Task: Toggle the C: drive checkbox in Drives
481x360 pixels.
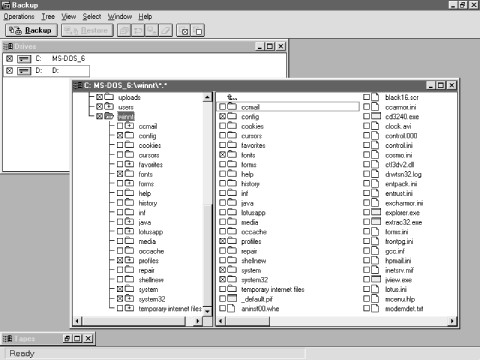Action: tap(9, 59)
